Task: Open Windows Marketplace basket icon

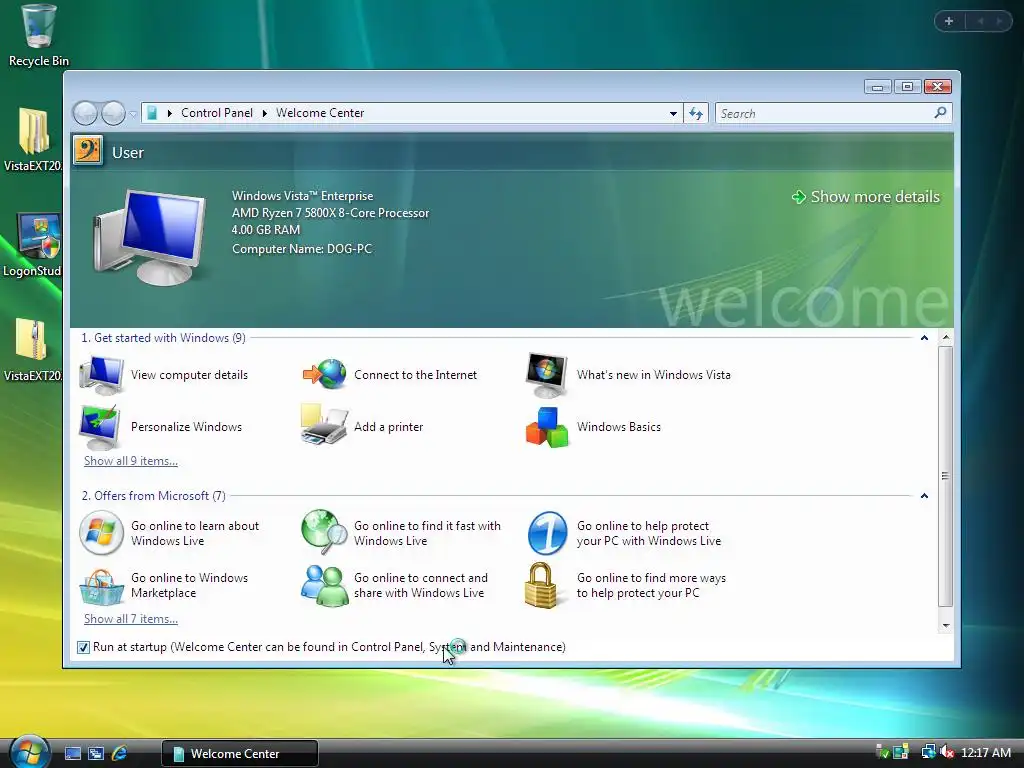Action: (x=101, y=586)
